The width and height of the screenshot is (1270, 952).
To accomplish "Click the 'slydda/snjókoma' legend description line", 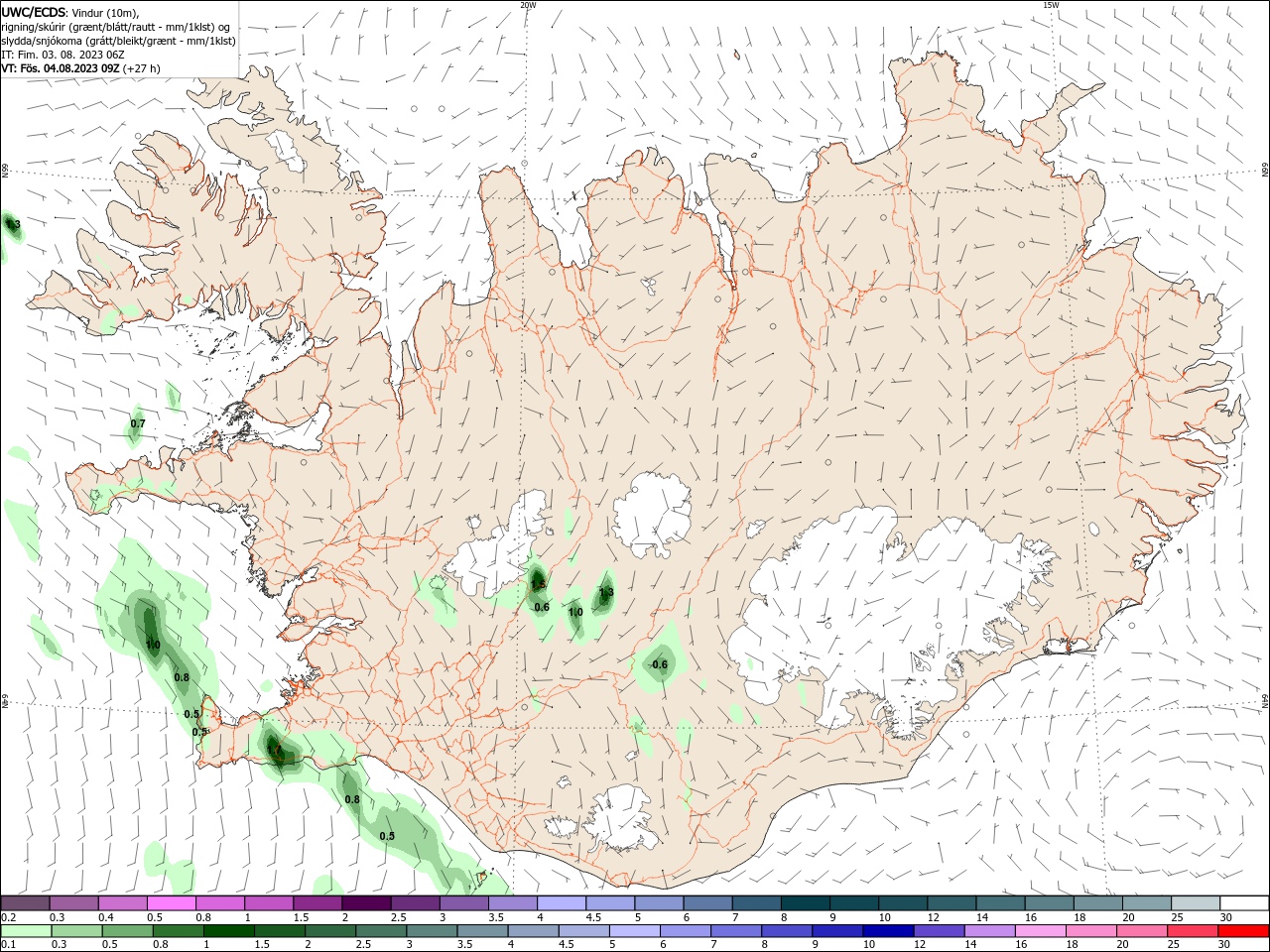I will coord(118,41).
